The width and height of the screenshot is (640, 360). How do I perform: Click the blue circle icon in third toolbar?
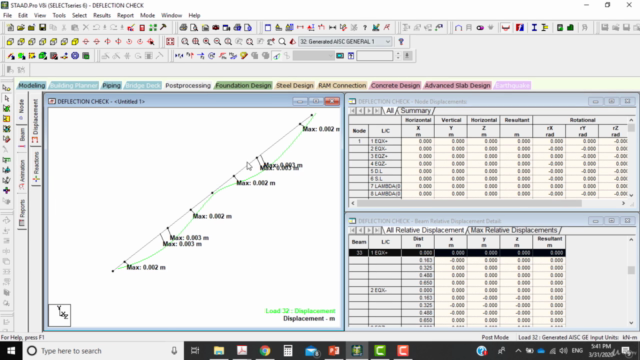coord(75,56)
